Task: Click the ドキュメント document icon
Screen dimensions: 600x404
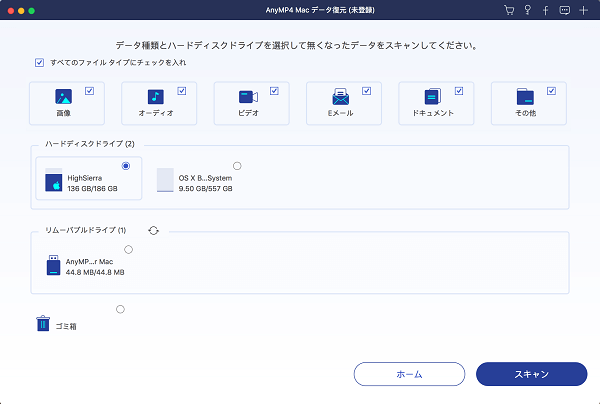Action: tap(433, 96)
